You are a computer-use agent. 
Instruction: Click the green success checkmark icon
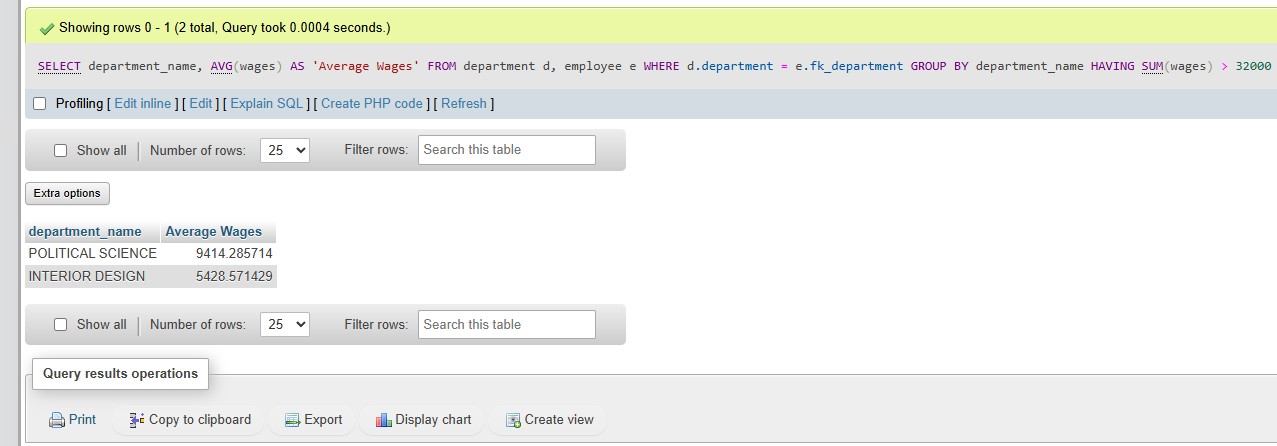click(x=46, y=28)
